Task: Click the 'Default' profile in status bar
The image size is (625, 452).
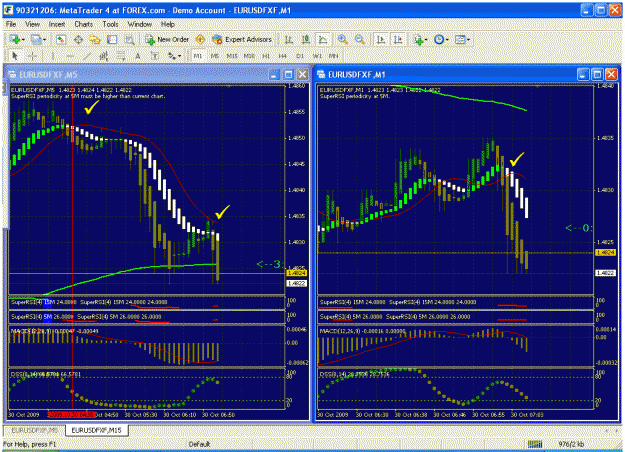Action: (x=199, y=444)
